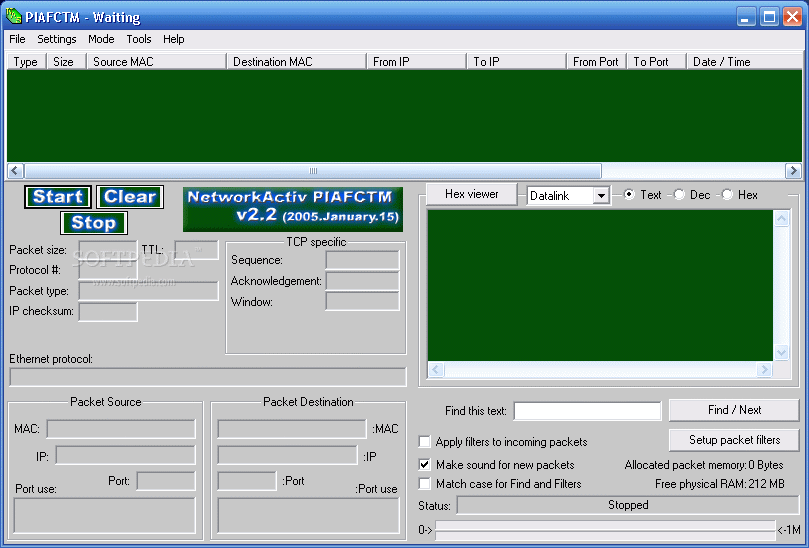Click the Packet Source MAC field

pyautogui.click(x=121, y=428)
